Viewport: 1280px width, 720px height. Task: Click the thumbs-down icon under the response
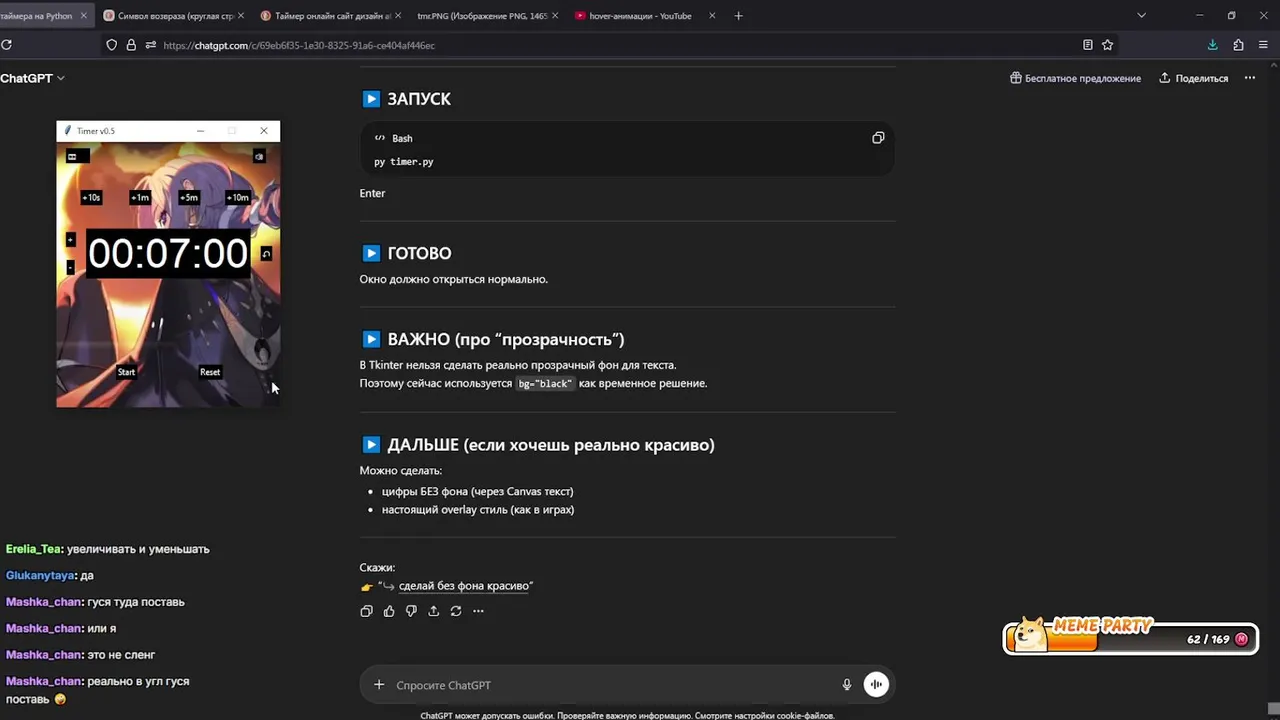click(x=411, y=611)
